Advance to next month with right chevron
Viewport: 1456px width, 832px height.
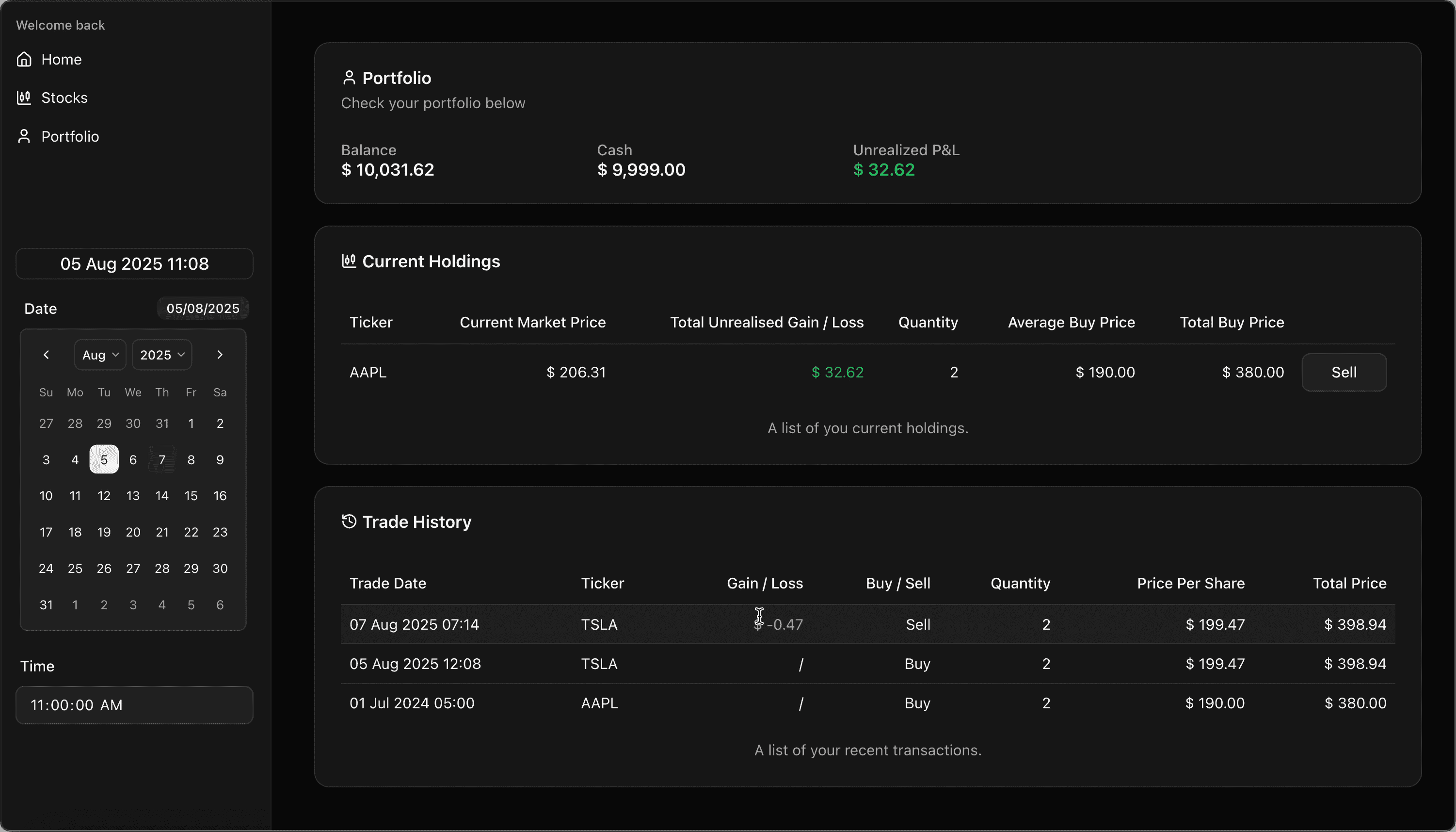(x=220, y=355)
